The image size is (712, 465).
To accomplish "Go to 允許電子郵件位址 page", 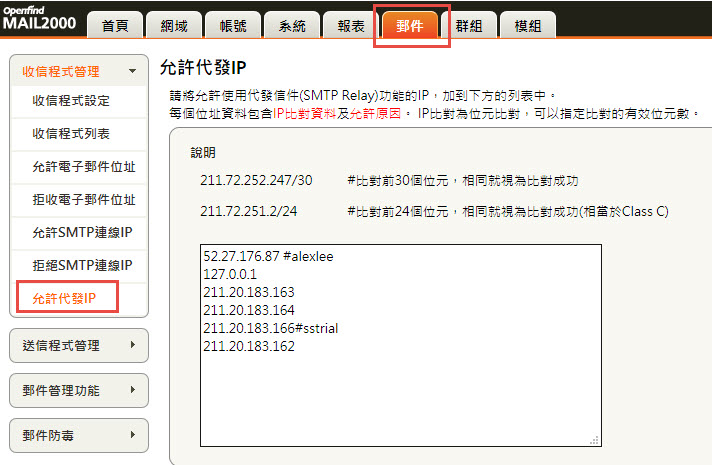I will tap(84, 167).
